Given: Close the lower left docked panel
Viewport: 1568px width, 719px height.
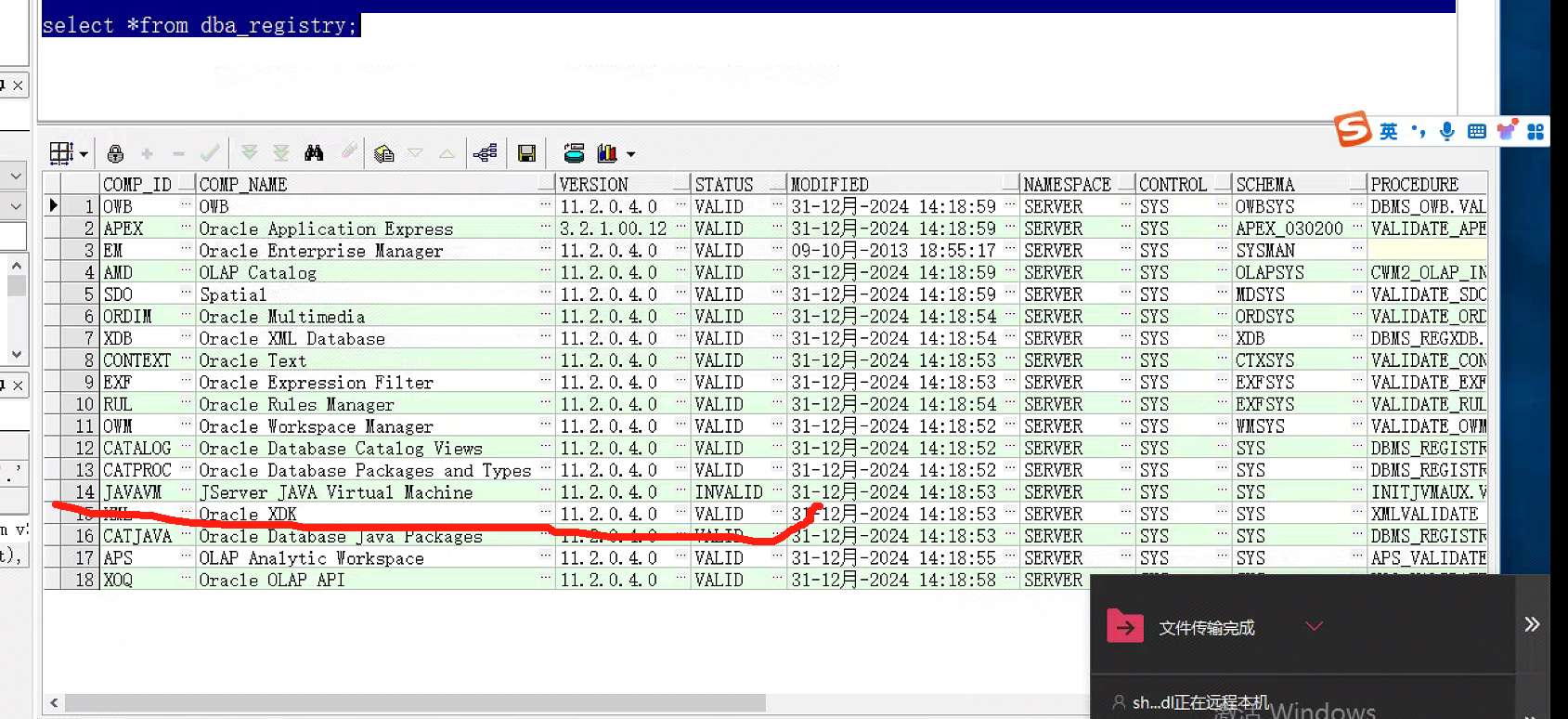Looking at the screenshot, I should (18, 385).
